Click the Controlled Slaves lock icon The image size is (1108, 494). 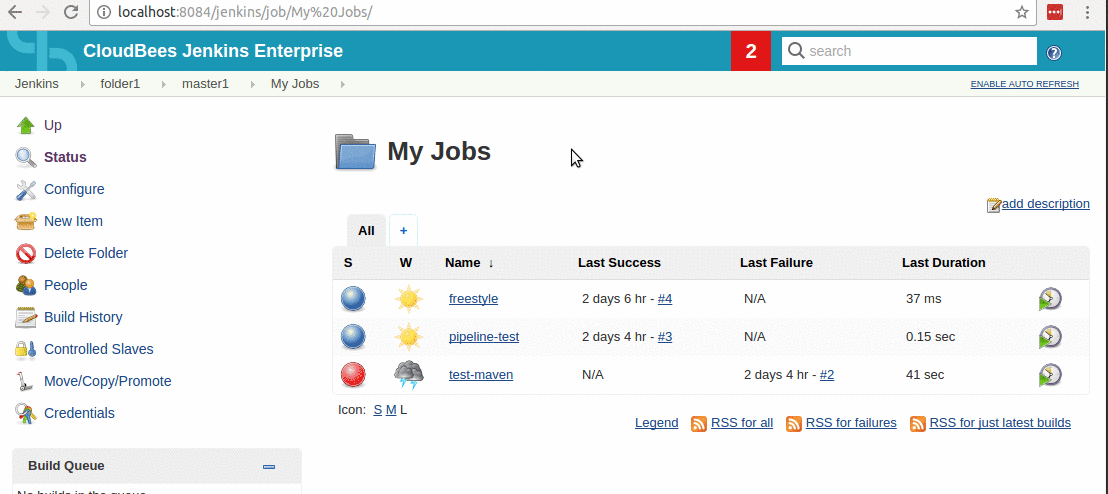point(26,349)
